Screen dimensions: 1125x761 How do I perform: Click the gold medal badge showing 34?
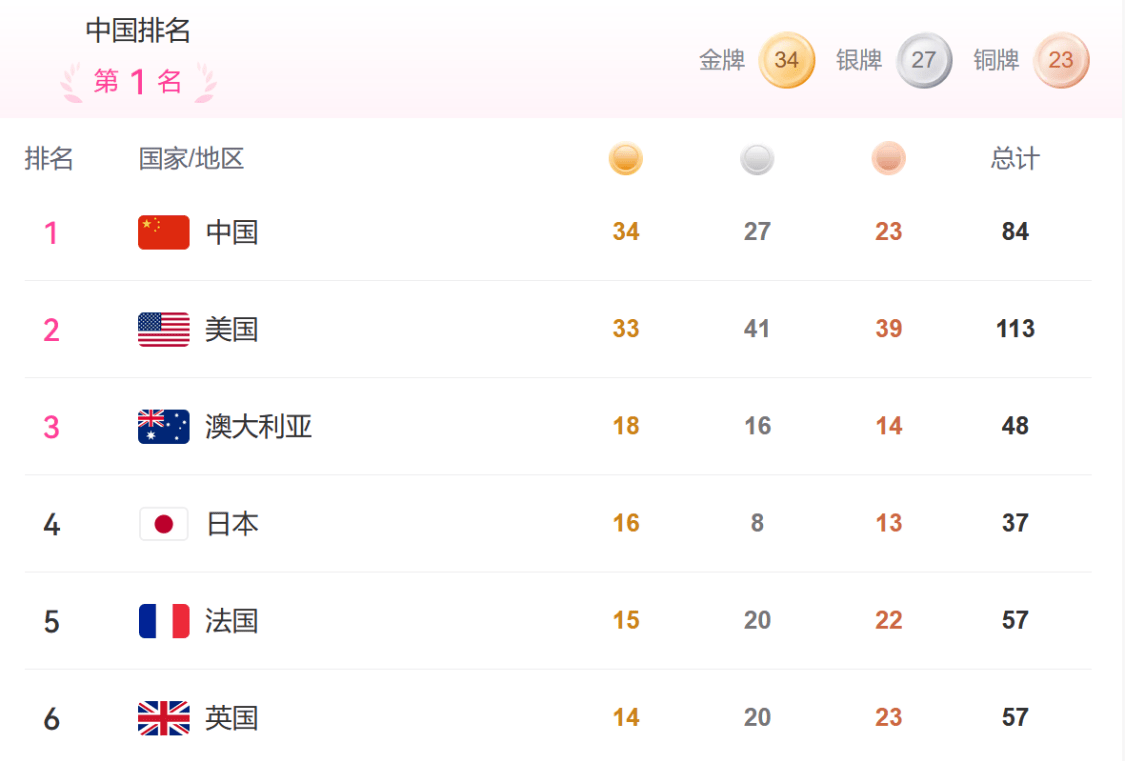(787, 60)
